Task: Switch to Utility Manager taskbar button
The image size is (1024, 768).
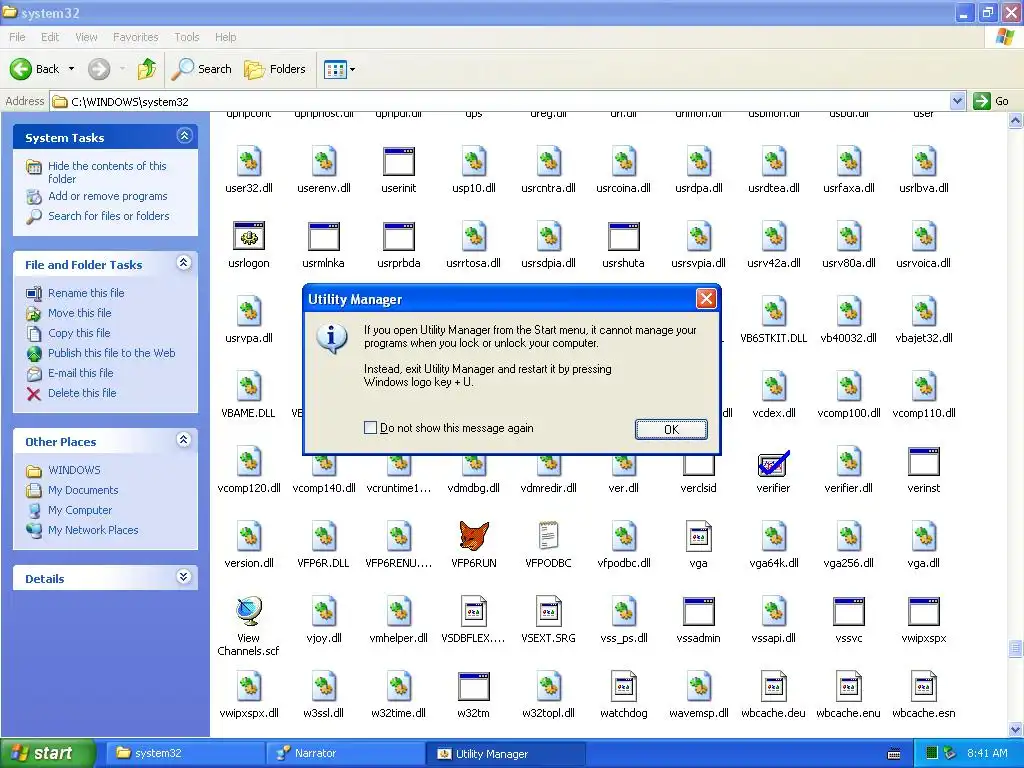Action: 505,754
